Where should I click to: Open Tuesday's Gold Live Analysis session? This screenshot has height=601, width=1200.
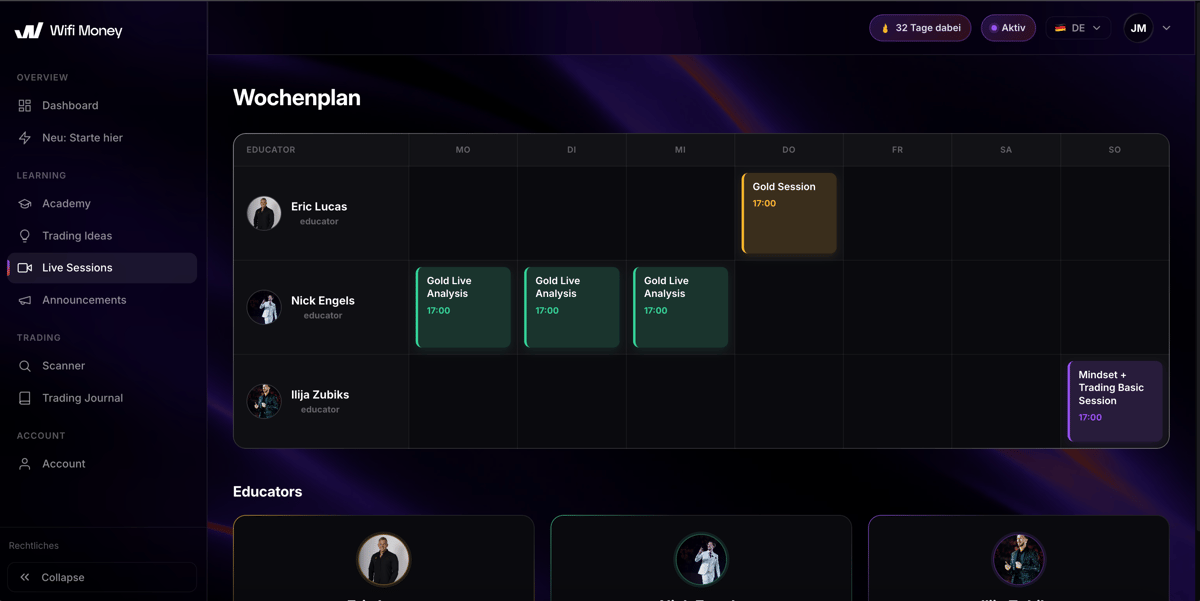pyautogui.click(x=571, y=307)
